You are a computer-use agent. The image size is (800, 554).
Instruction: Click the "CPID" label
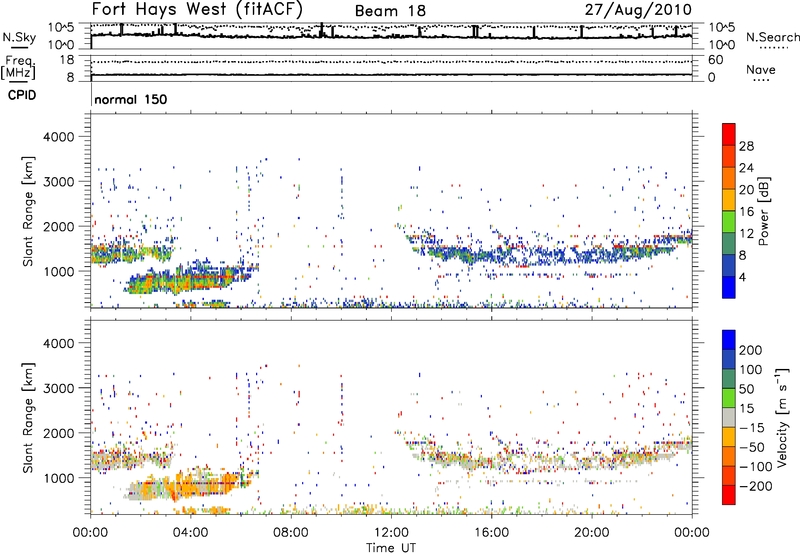point(22,95)
